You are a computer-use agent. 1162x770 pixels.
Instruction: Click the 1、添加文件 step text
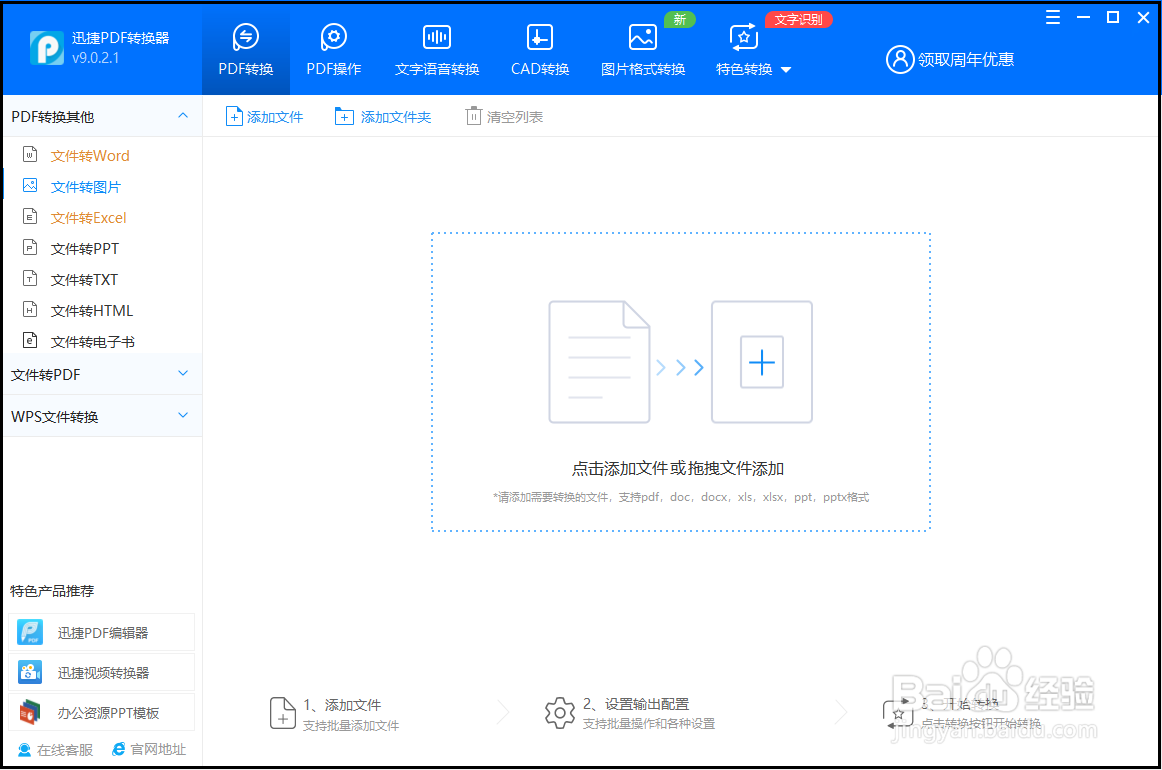342,705
